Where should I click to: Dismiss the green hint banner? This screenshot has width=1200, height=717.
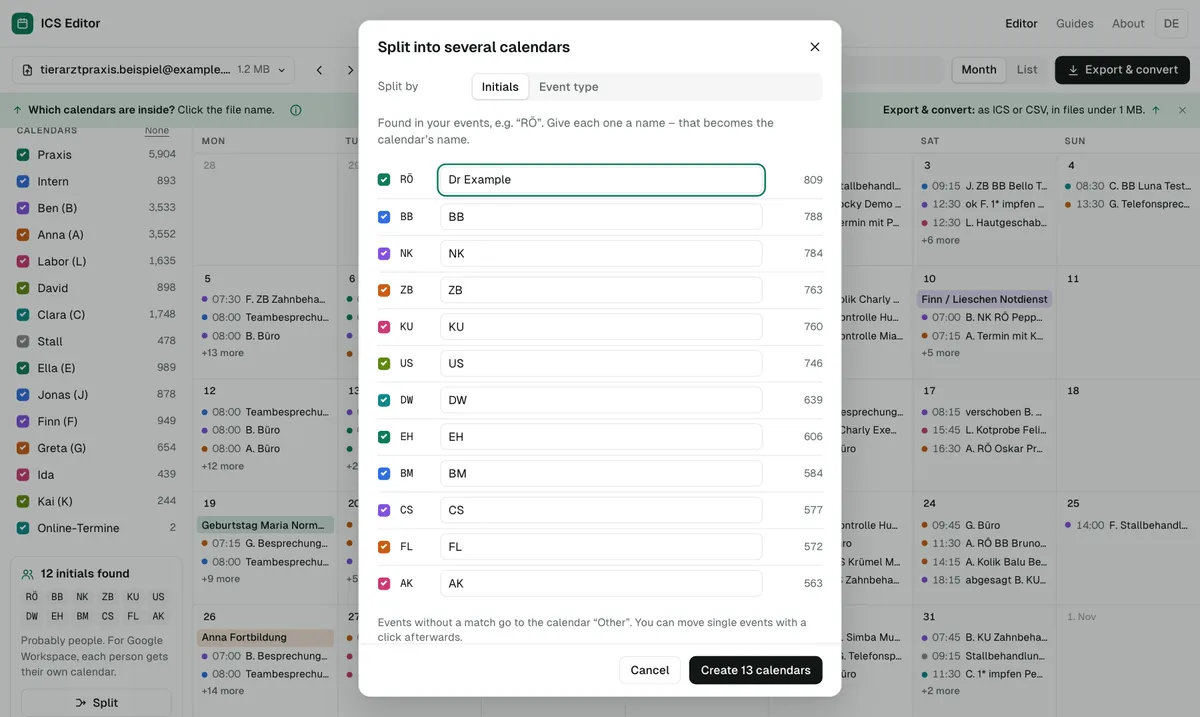pyautogui.click(x=1182, y=110)
